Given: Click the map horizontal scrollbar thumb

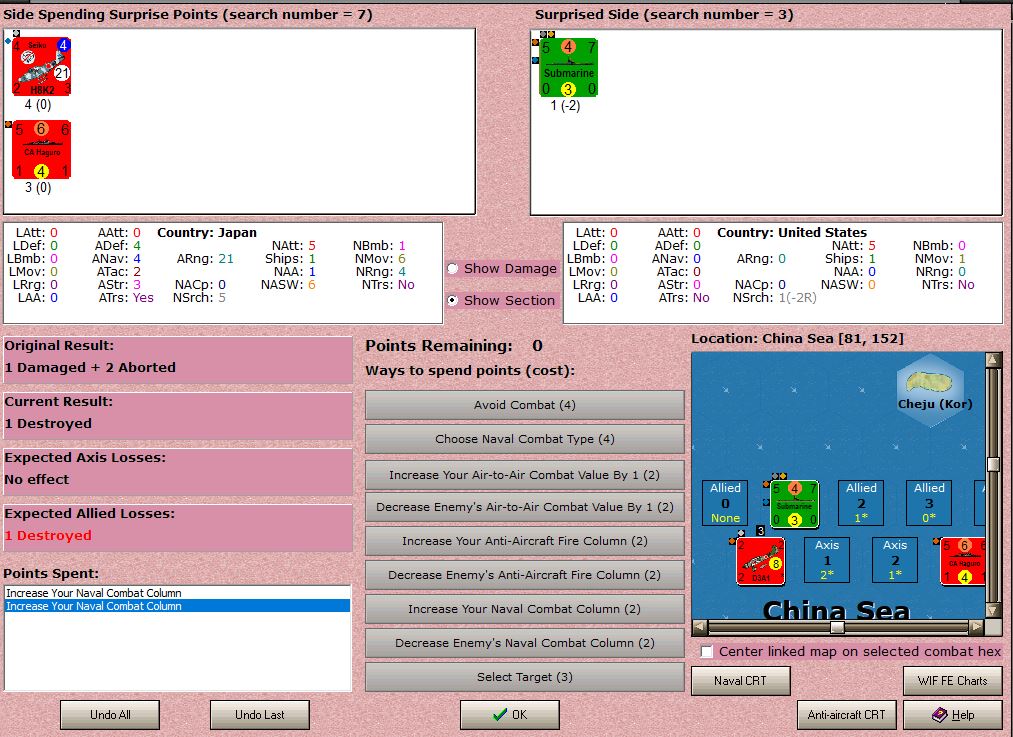Looking at the screenshot, I should click(x=837, y=627).
